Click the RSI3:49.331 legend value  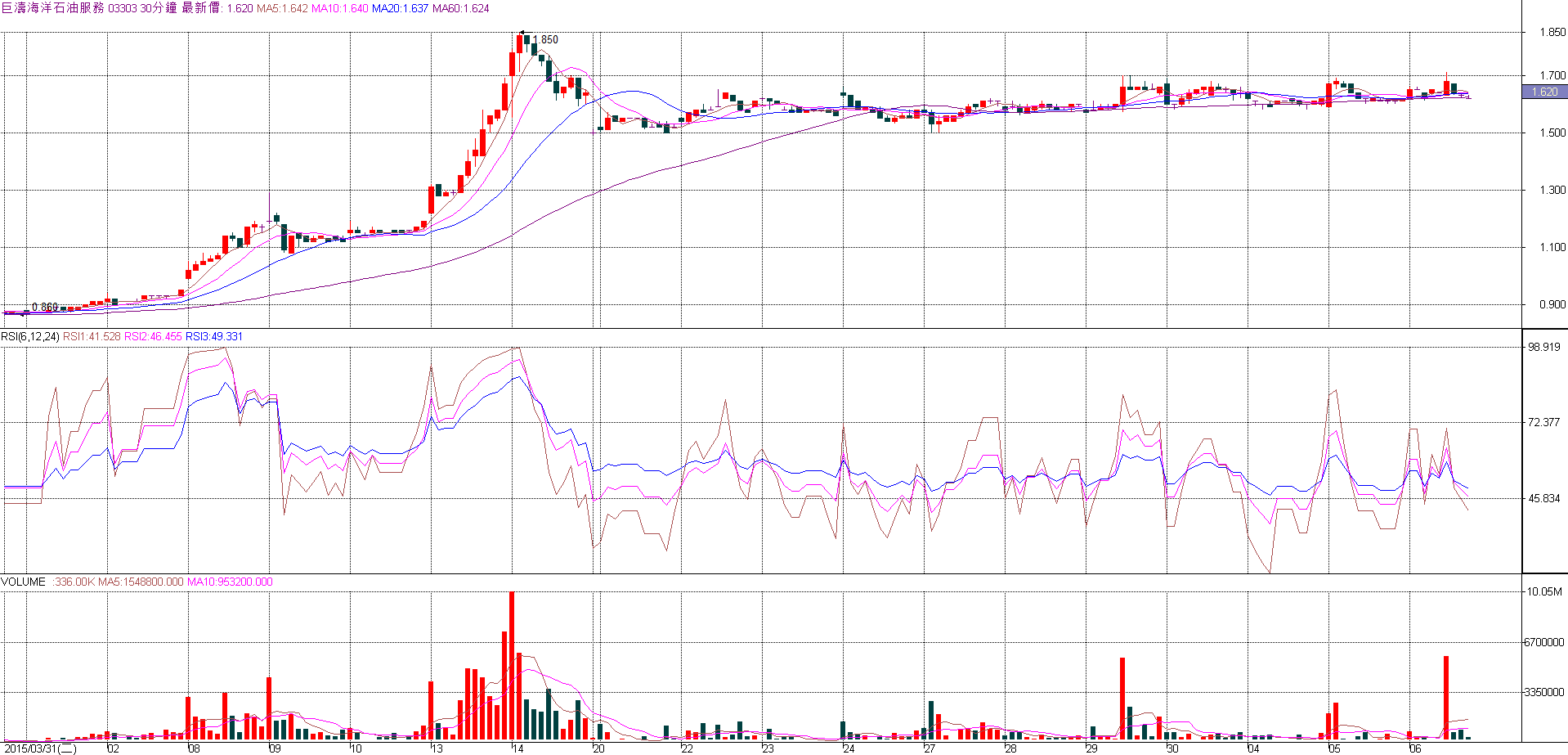(214, 336)
